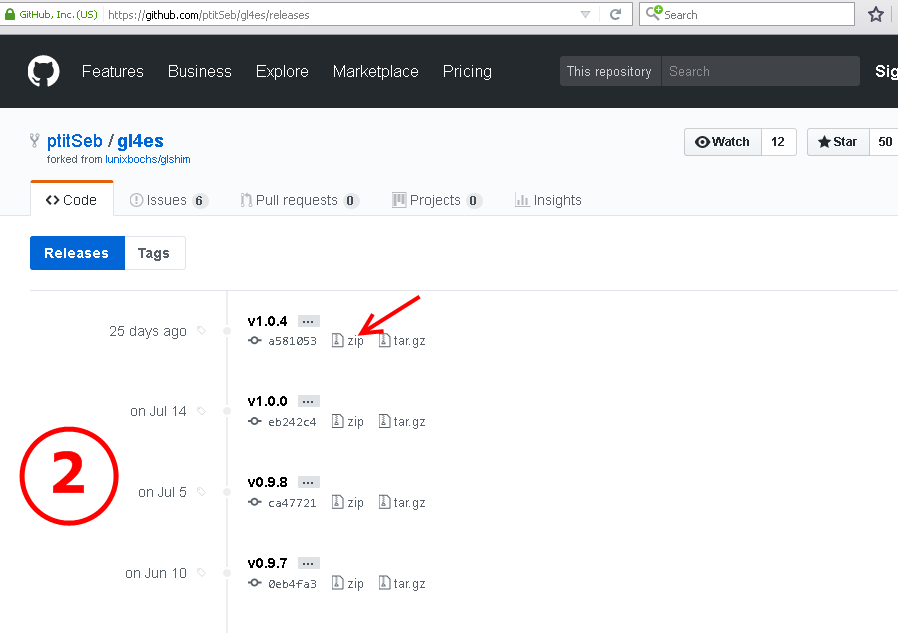Open the gl4es repository link

pos(140,141)
